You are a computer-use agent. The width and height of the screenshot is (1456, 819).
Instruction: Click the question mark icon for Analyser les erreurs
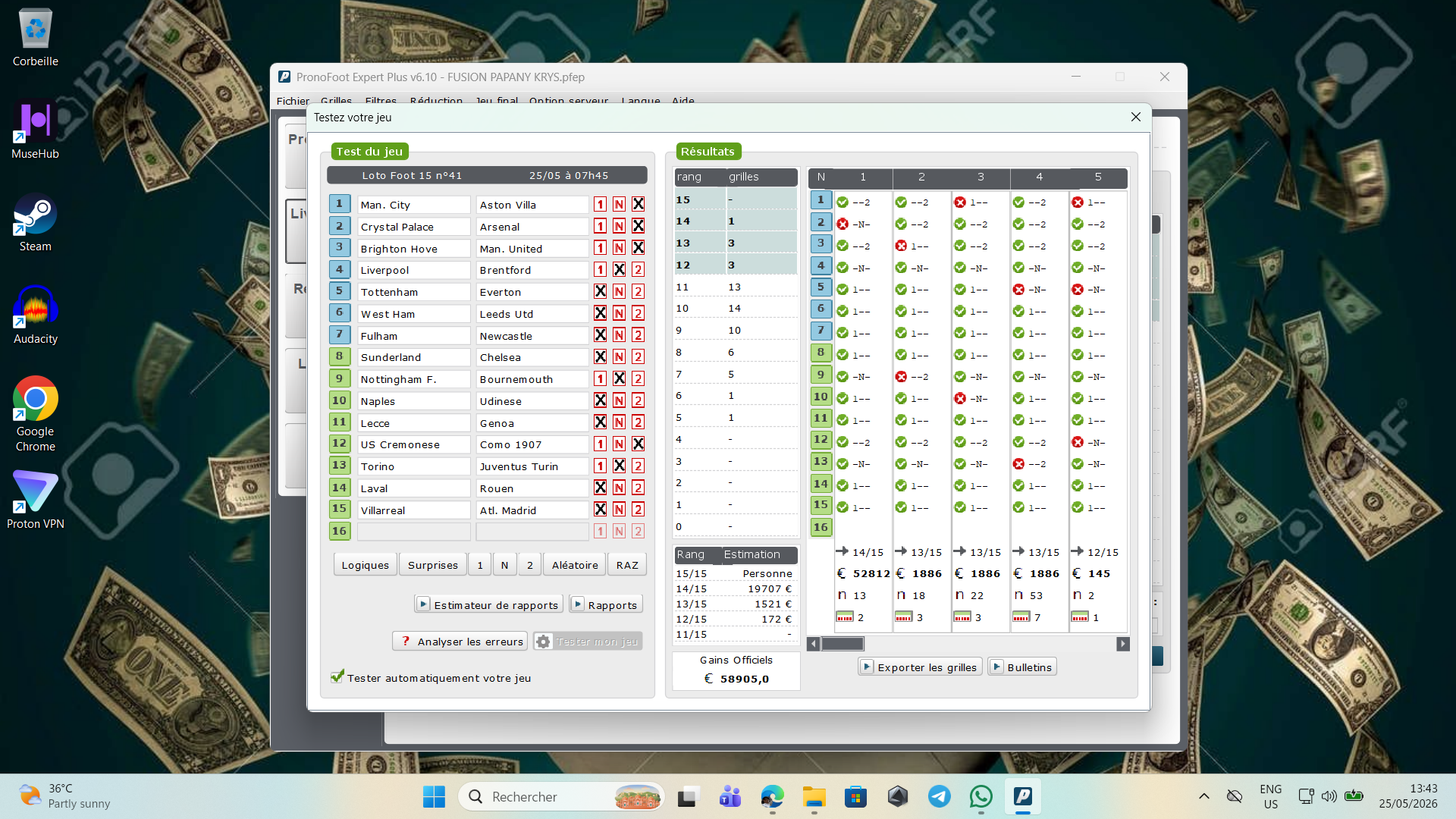coord(406,642)
